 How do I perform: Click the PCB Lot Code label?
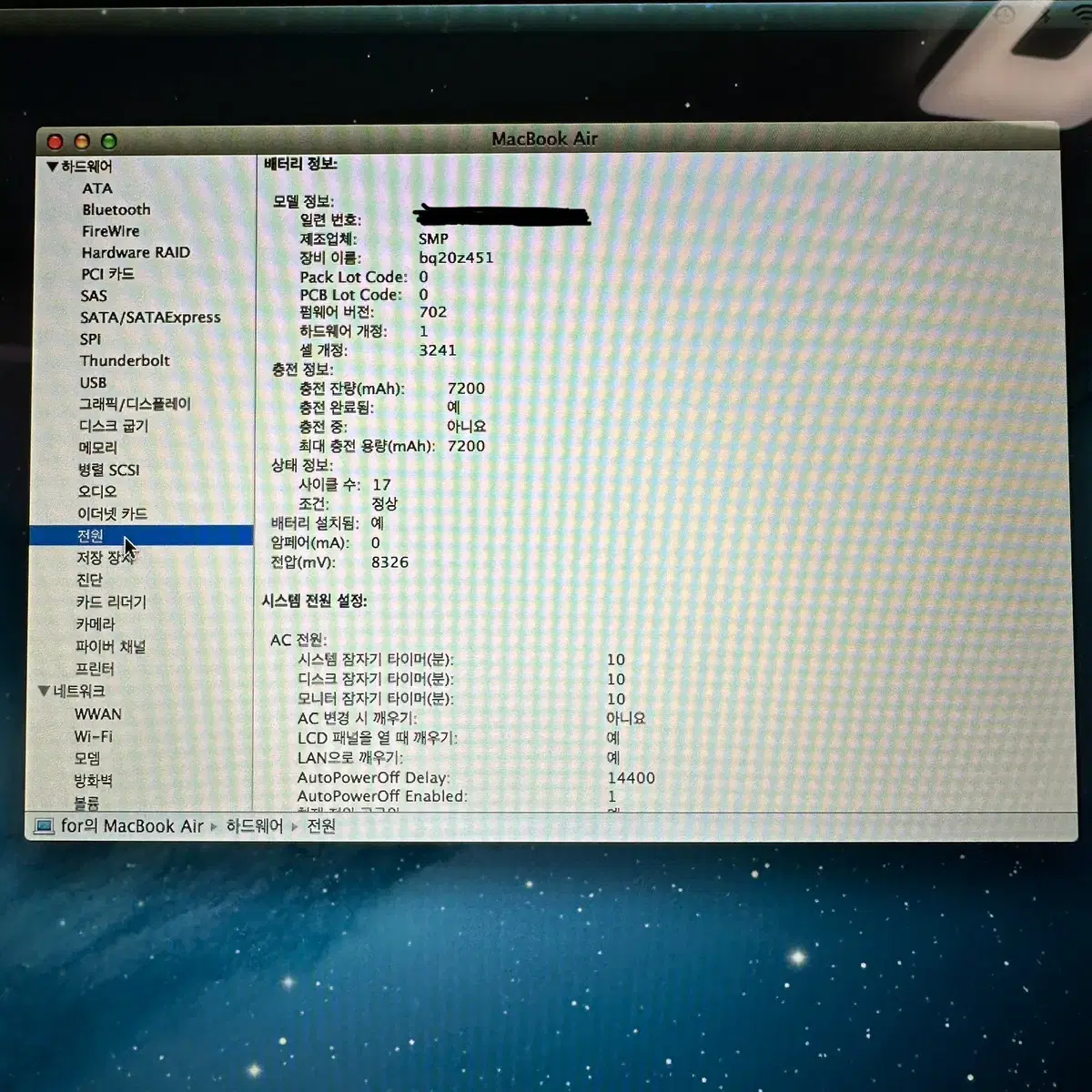350,295
